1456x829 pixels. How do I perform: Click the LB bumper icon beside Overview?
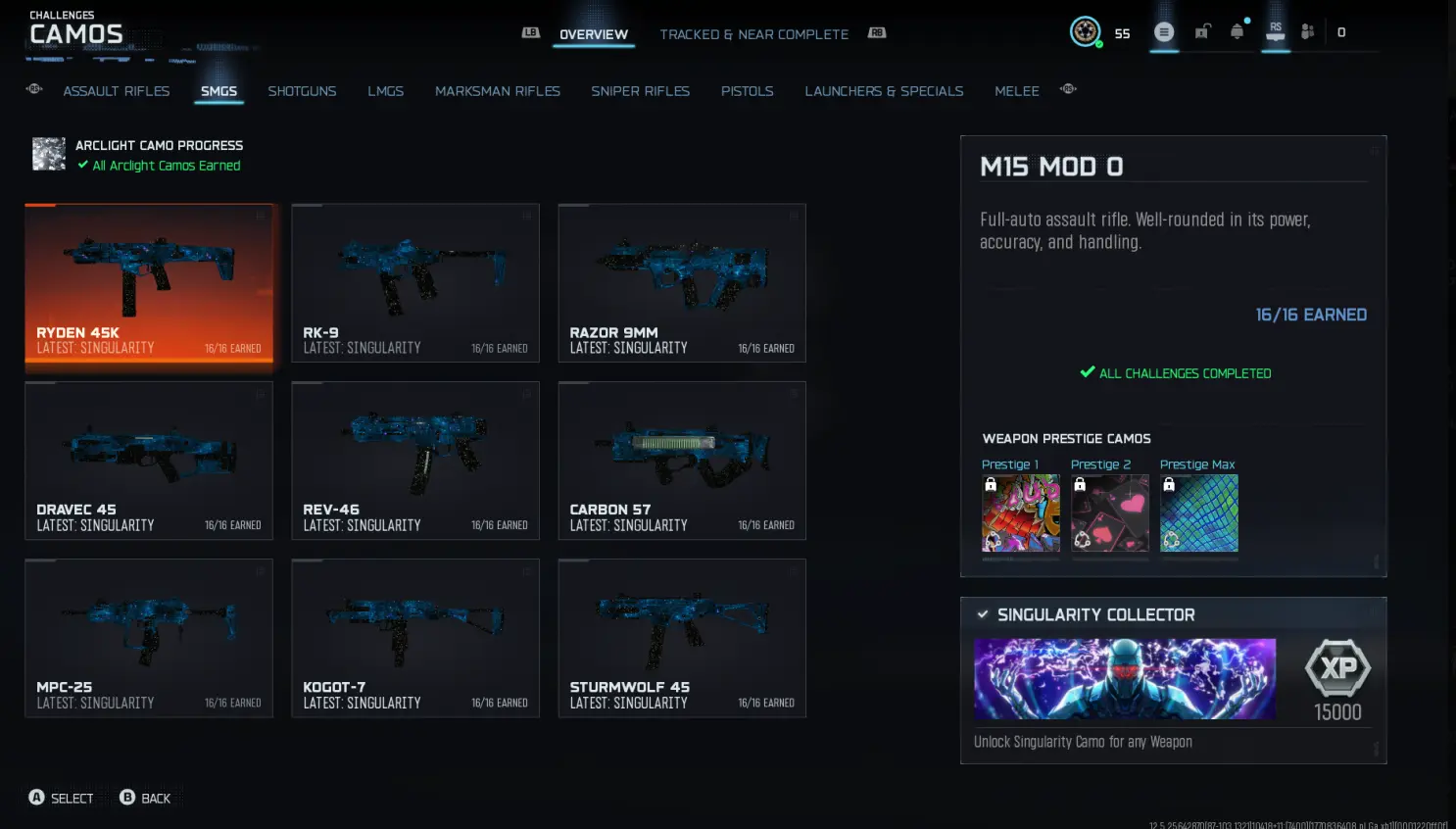(530, 32)
